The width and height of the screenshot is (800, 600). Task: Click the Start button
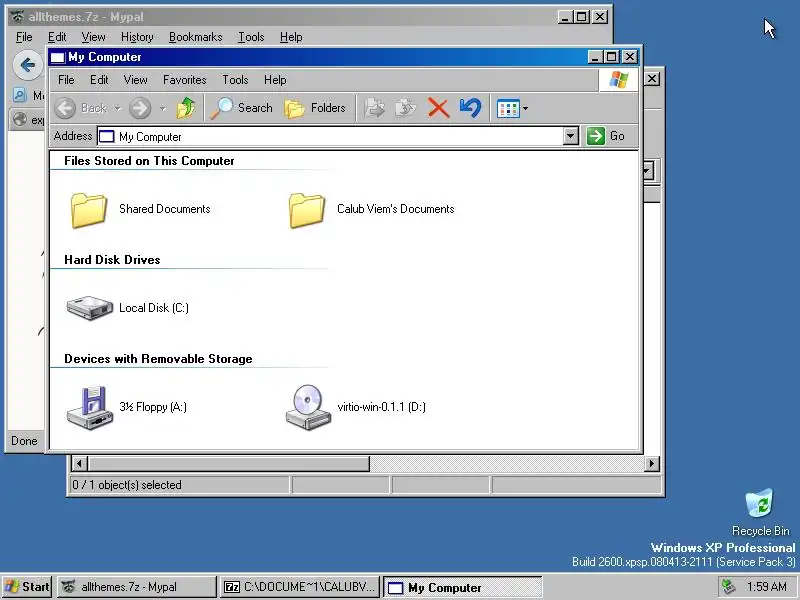click(x=27, y=587)
